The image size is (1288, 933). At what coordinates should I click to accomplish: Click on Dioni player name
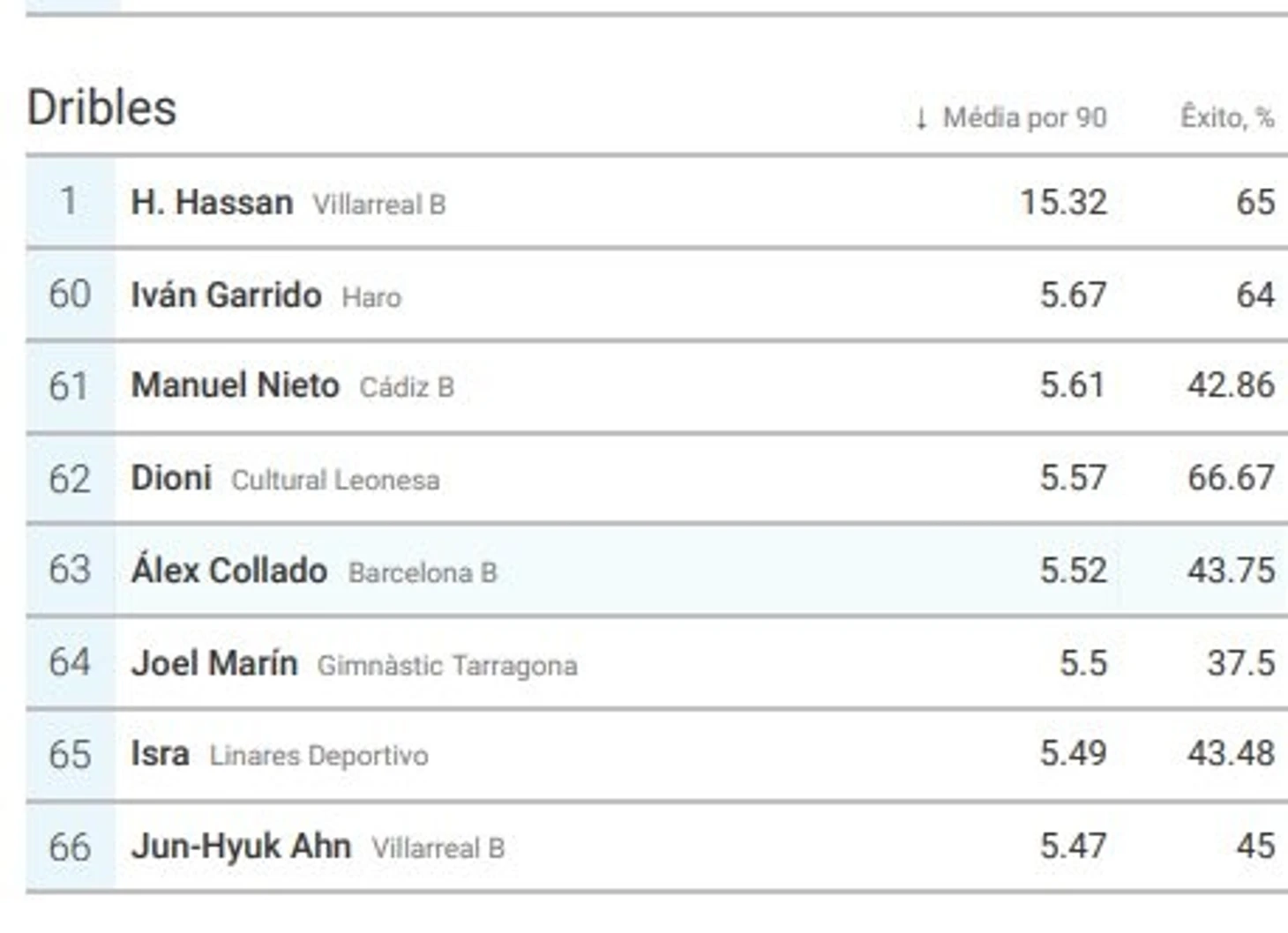pyautogui.click(x=171, y=478)
